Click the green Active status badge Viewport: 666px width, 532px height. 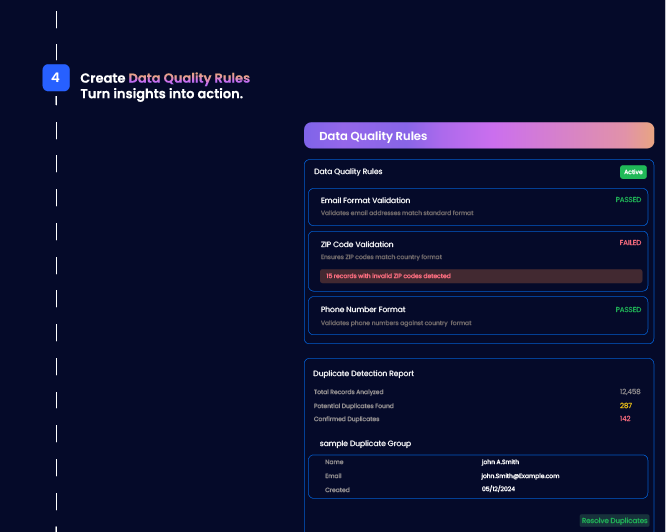point(633,172)
